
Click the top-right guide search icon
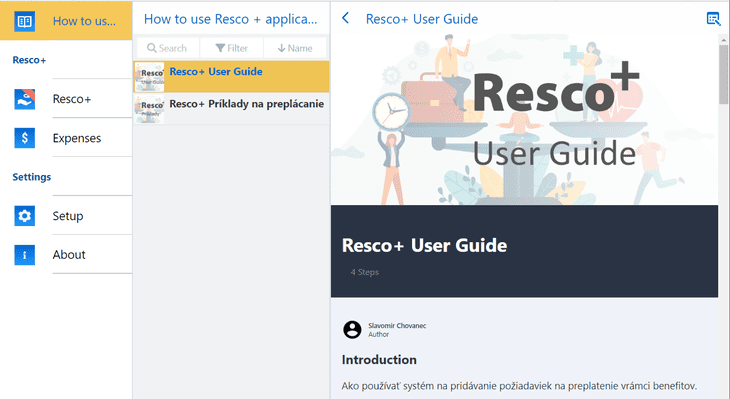click(x=713, y=19)
